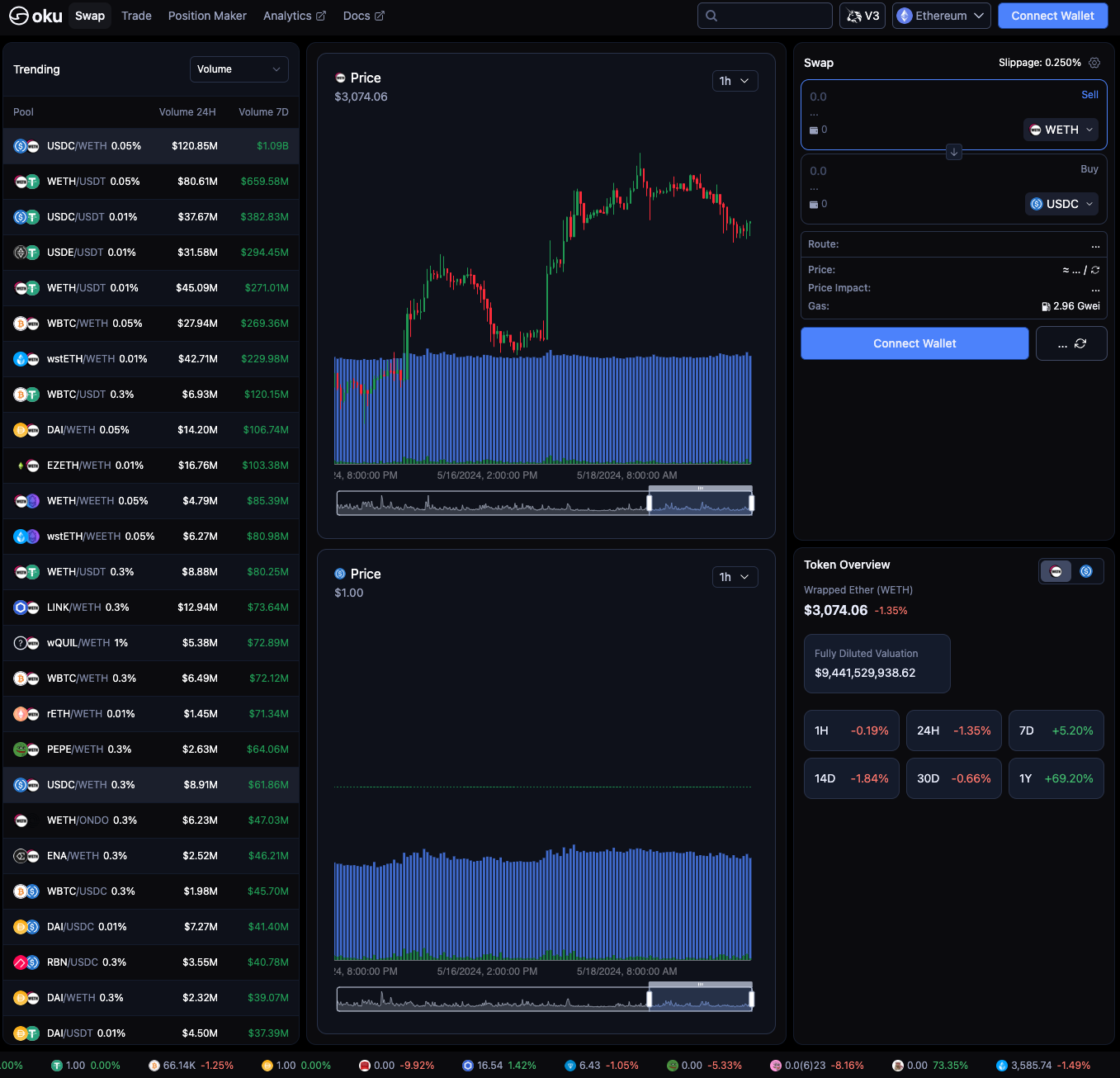
Task: Click LINK/WETH 0.3% pool token icons
Action: click(26, 608)
